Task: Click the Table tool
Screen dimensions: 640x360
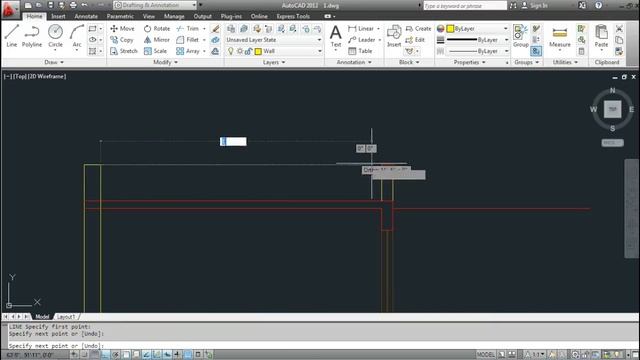Action: point(360,51)
